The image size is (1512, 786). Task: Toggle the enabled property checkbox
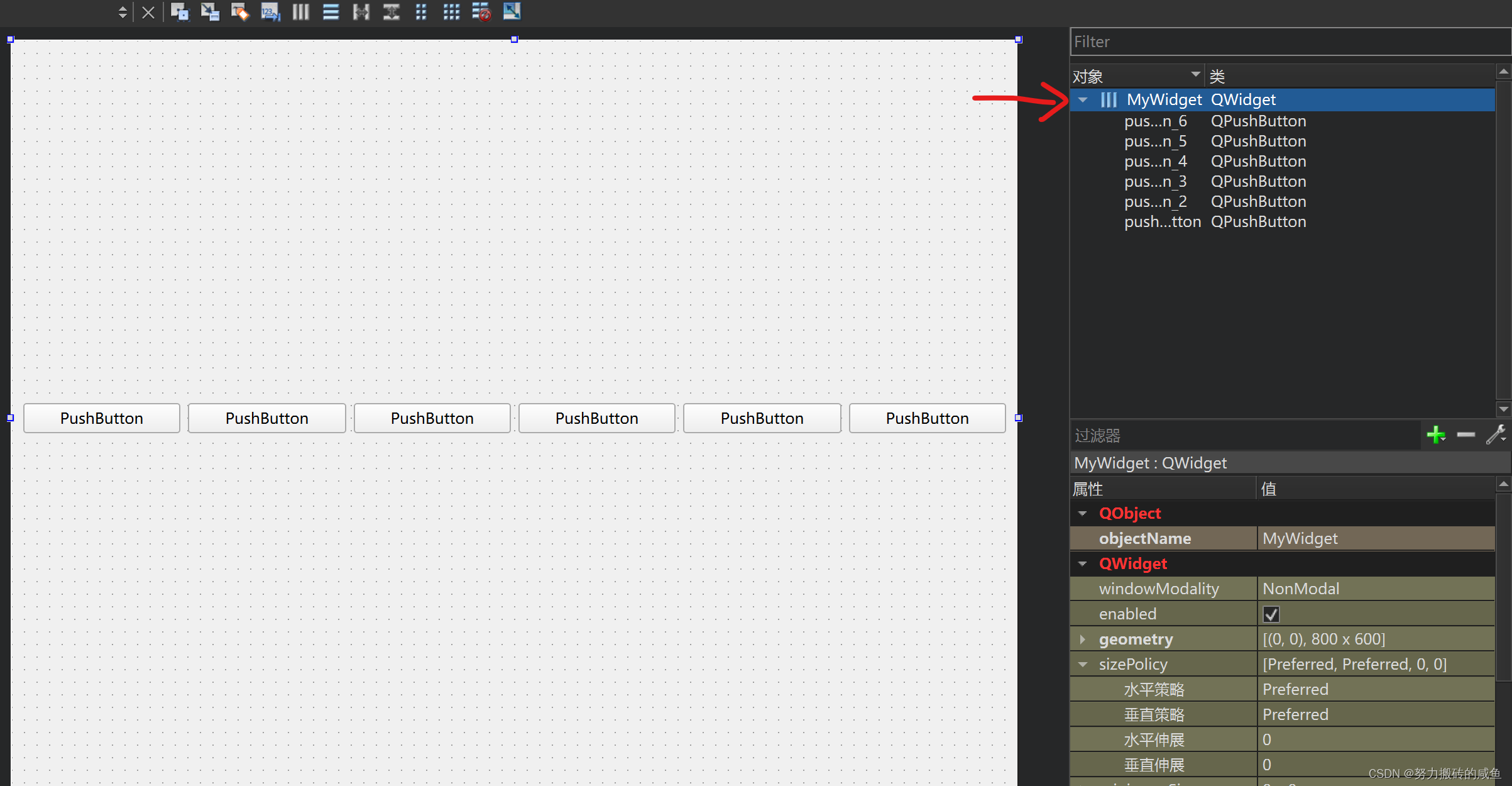click(x=1271, y=614)
